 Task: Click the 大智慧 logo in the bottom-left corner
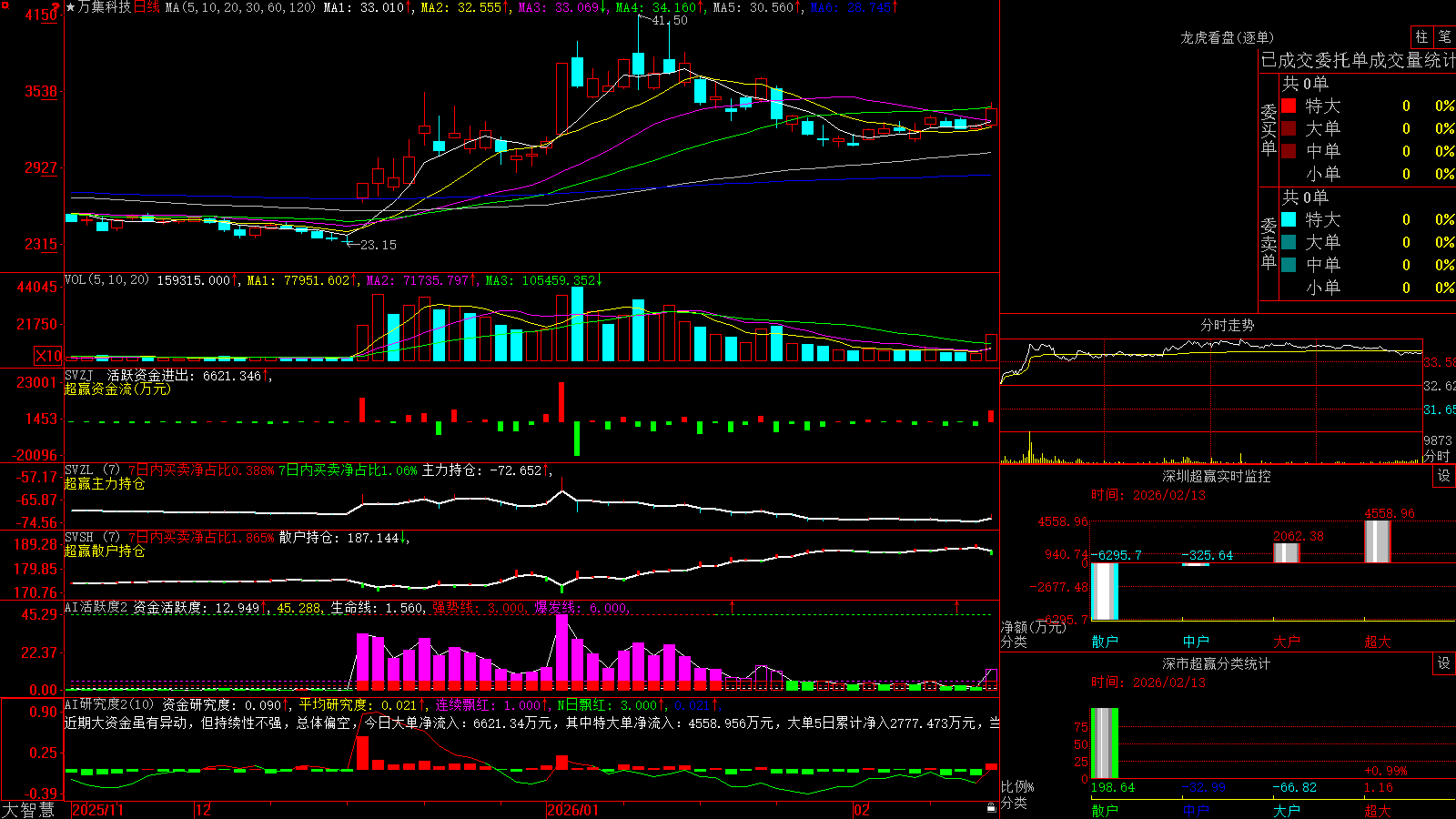(28, 810)
